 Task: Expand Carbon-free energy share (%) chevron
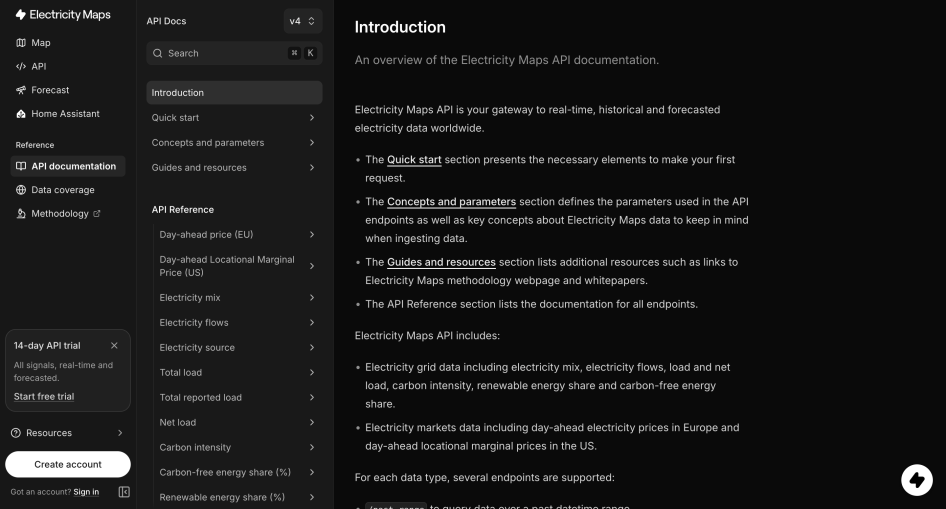(311, 472)
